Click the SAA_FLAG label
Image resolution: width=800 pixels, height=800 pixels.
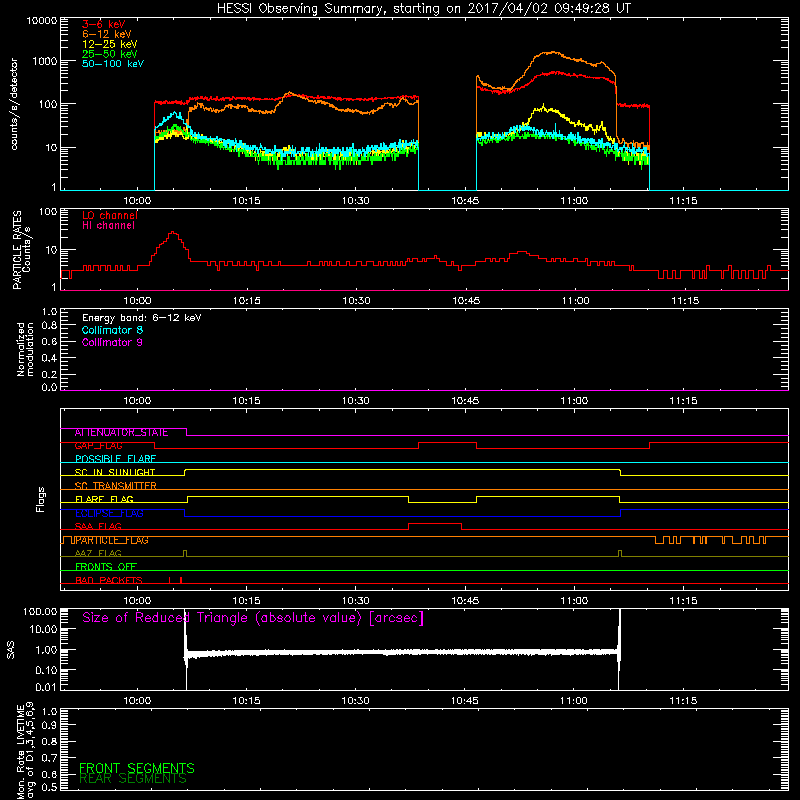(98, 526)
